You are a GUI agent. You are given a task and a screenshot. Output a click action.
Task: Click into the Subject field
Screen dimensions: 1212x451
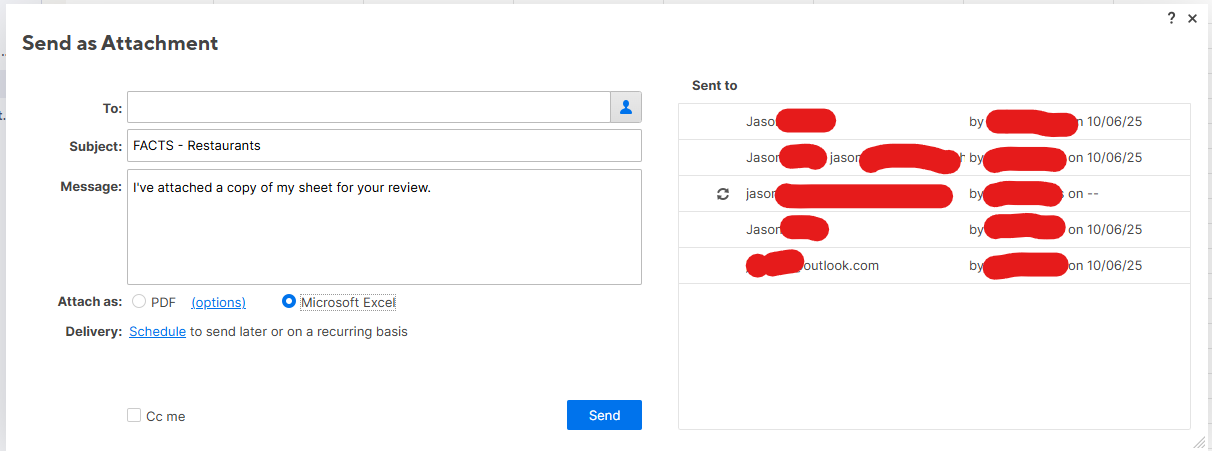pos(384,145)
